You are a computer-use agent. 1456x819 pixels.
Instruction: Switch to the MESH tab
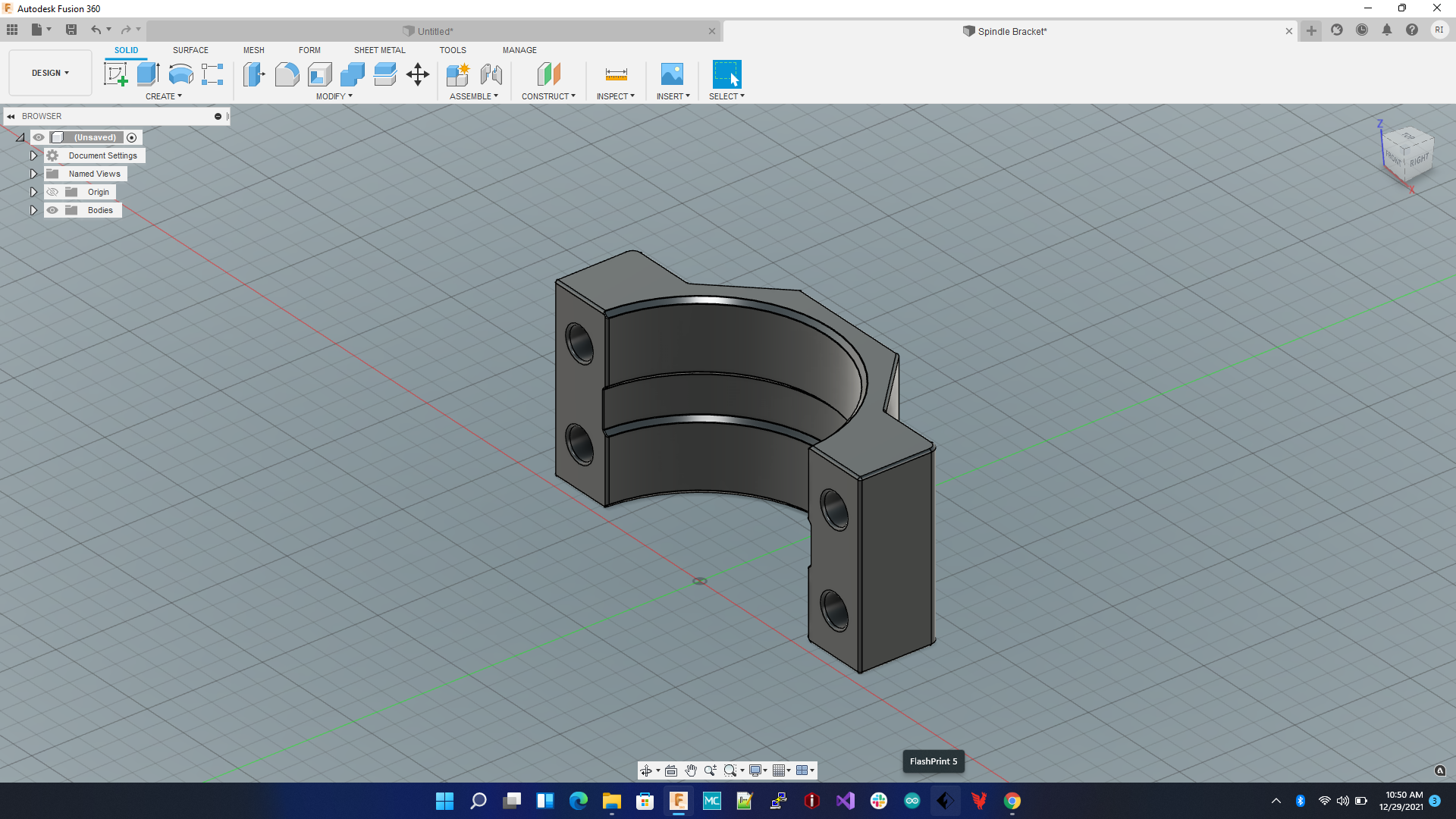coord(254,50)
